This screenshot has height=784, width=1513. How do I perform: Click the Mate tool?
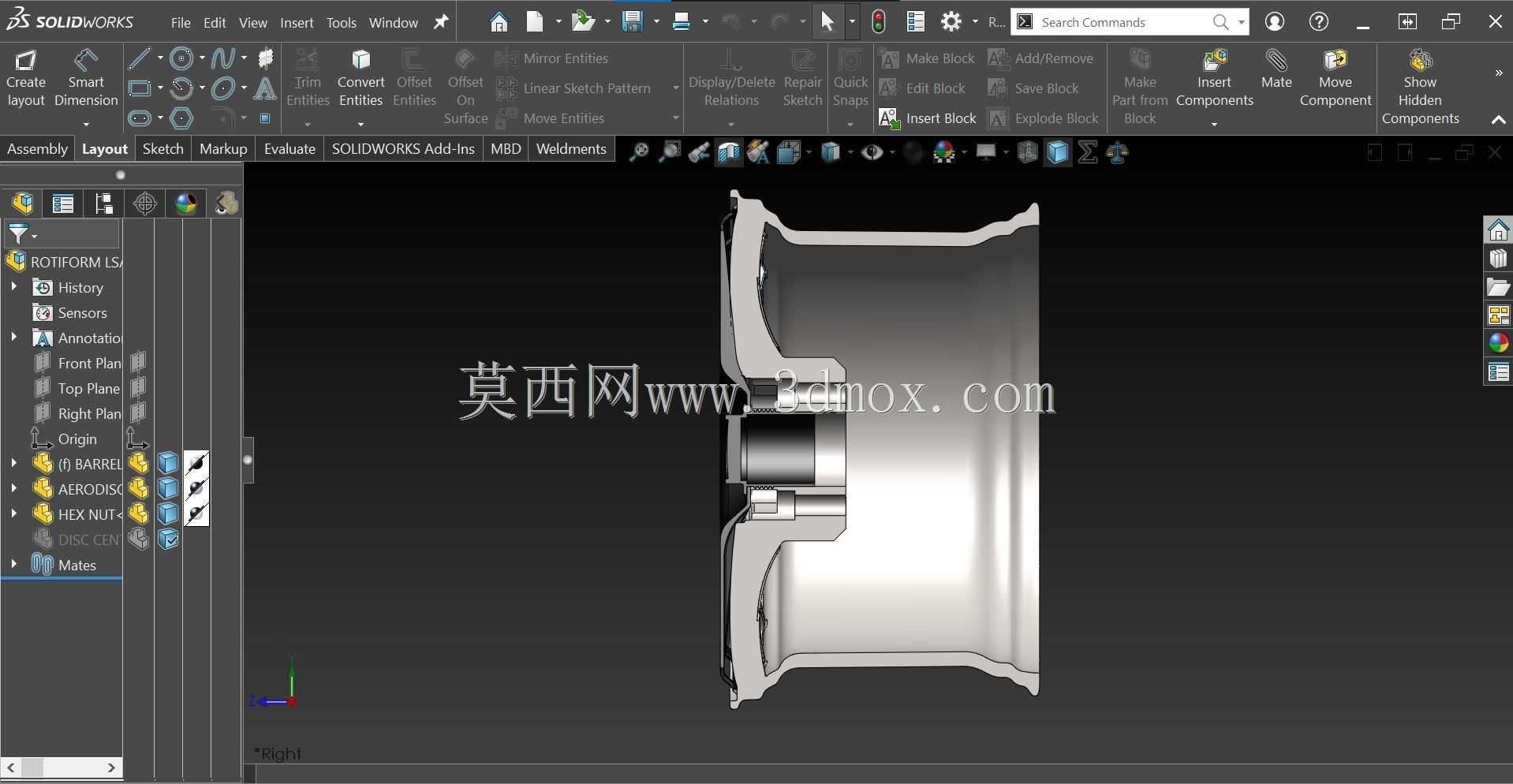click(1276, 69)
